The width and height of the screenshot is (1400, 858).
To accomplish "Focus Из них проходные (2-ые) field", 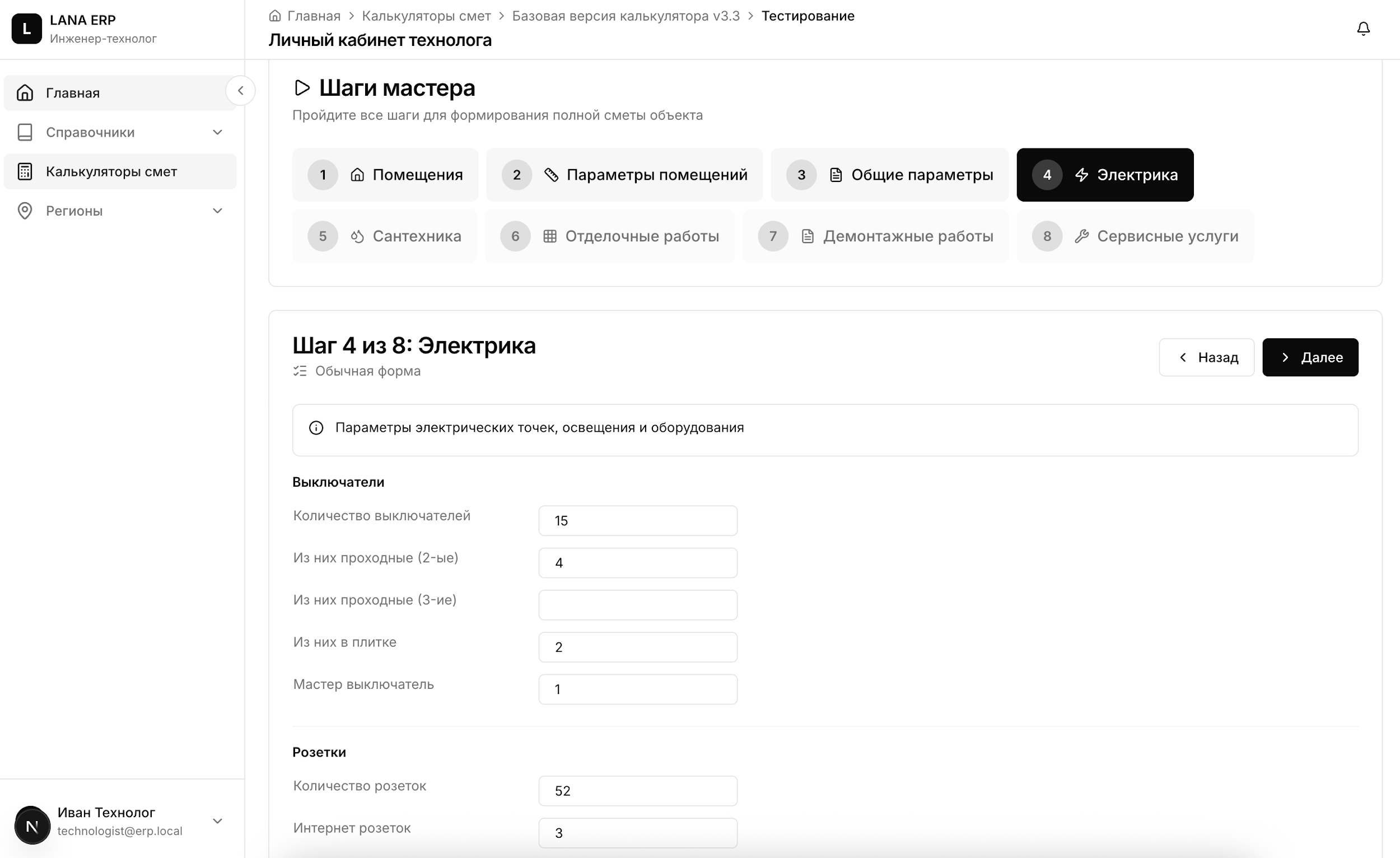I will click(637, 563).
